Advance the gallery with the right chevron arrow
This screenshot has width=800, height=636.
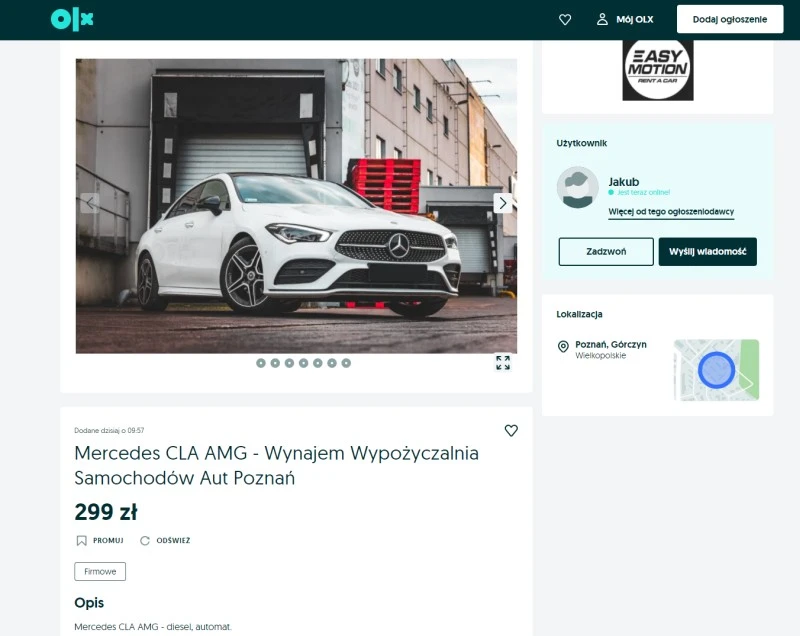pos(503,202)
